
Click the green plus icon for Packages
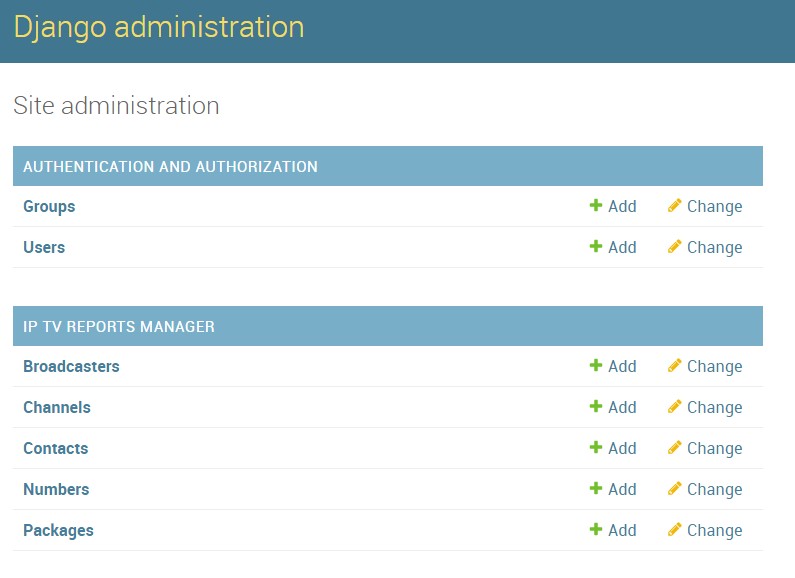596,530
